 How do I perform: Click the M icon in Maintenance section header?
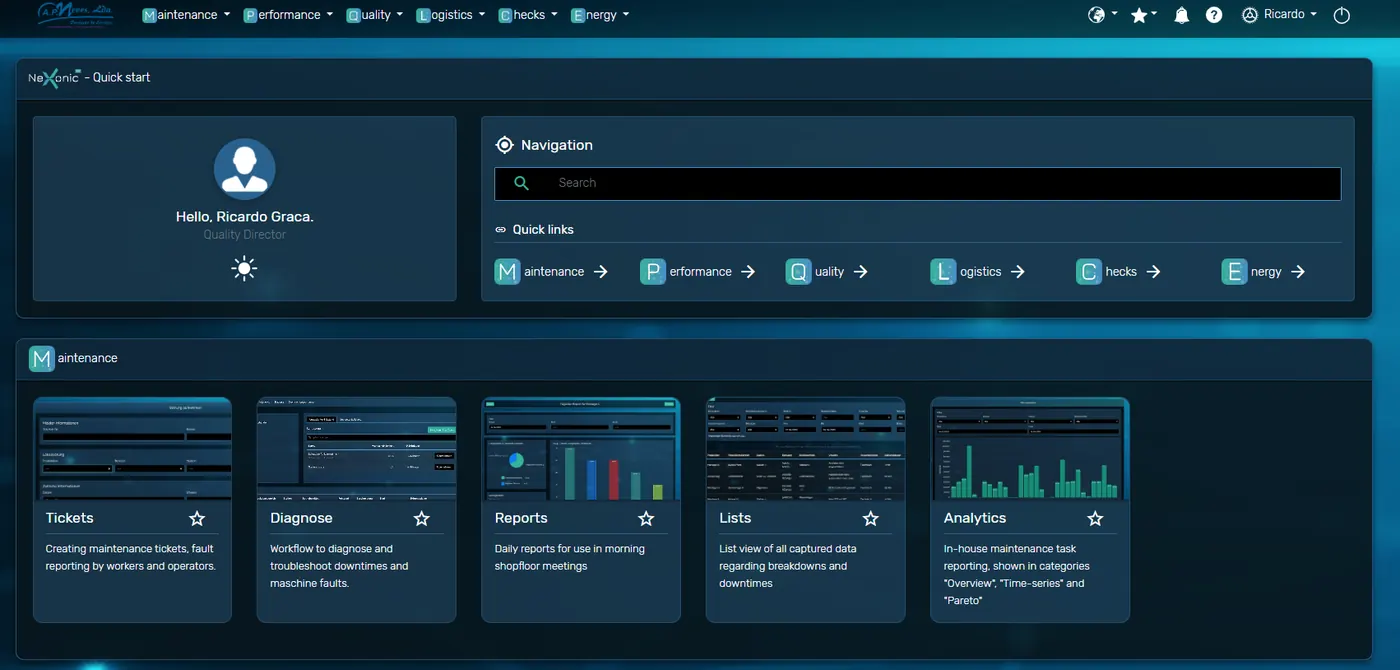point(41,358)
